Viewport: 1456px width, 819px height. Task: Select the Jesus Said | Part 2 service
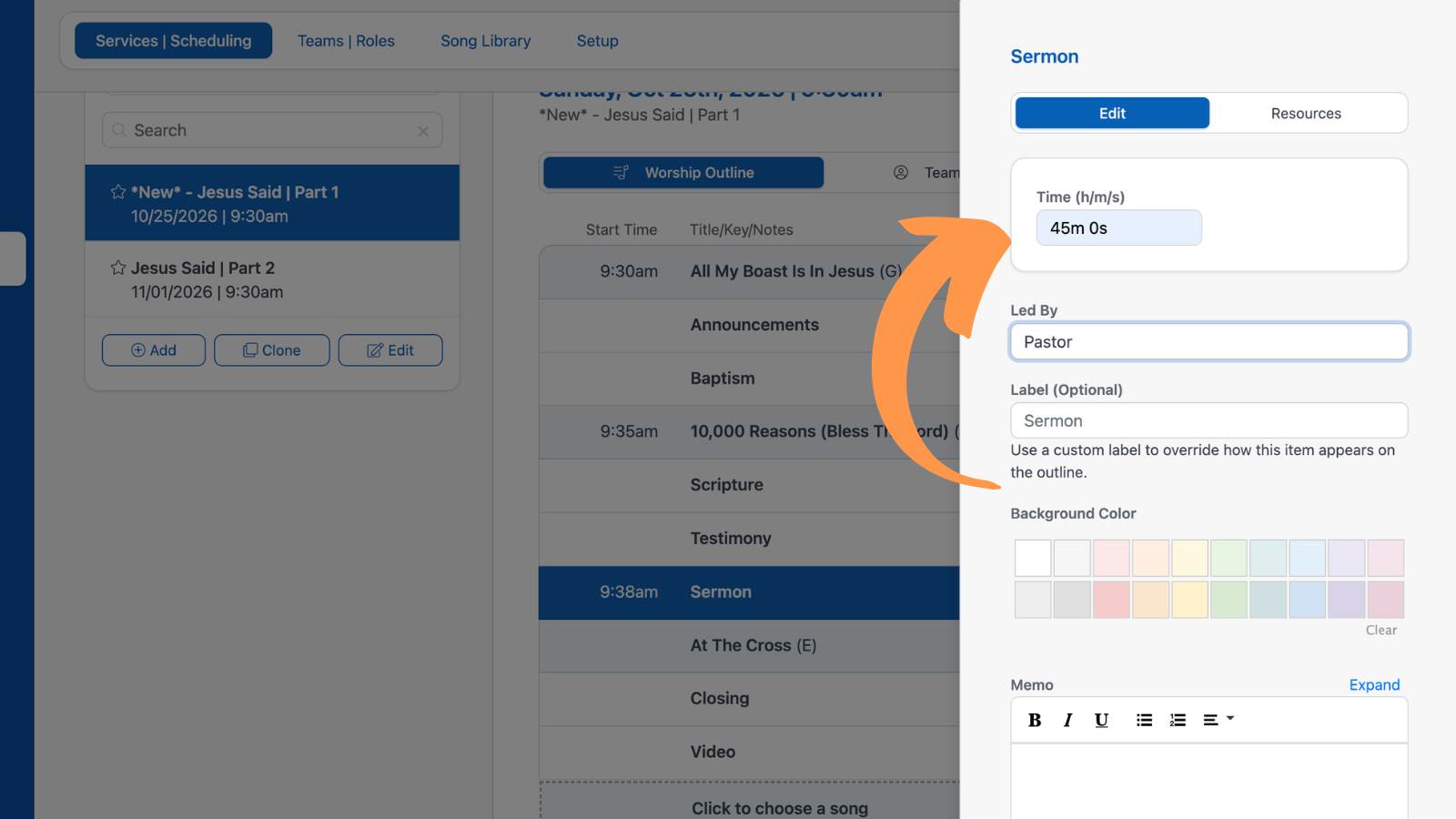click(272, 279)
